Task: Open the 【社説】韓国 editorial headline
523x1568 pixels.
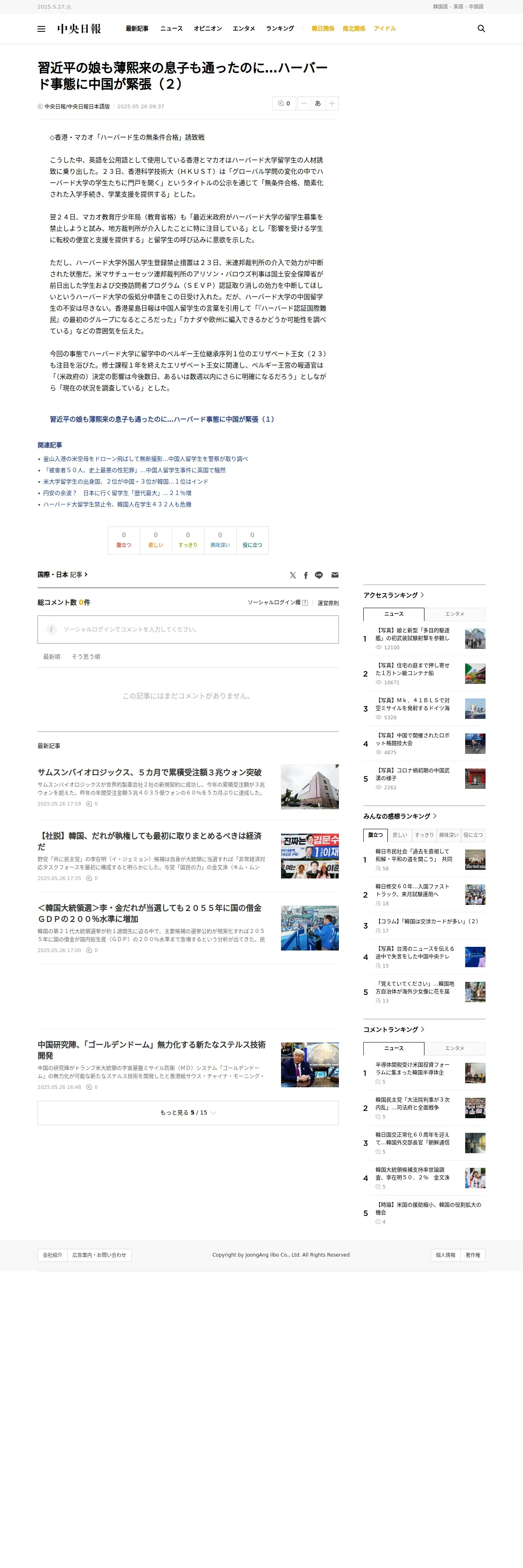Action: [150, 841]
